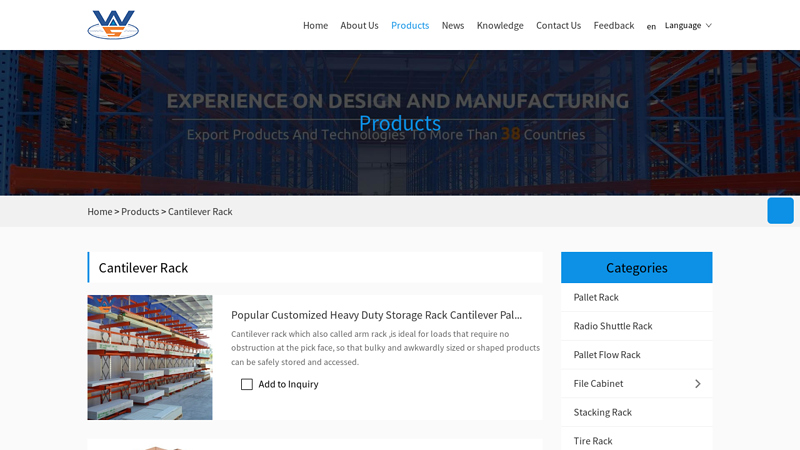
Task: Tick the Add to Inquiry checkbox
Action: click(246, 384)
